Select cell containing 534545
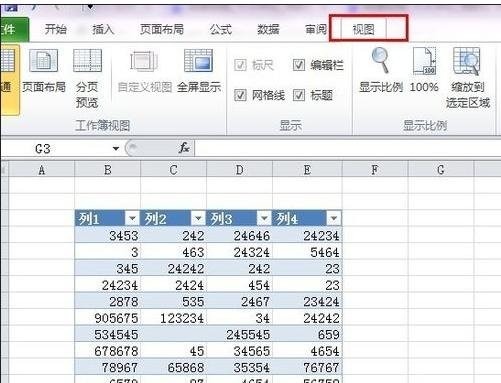Image resolution: width=501 pixels, height=383 pixels. [x=107, y=334]
